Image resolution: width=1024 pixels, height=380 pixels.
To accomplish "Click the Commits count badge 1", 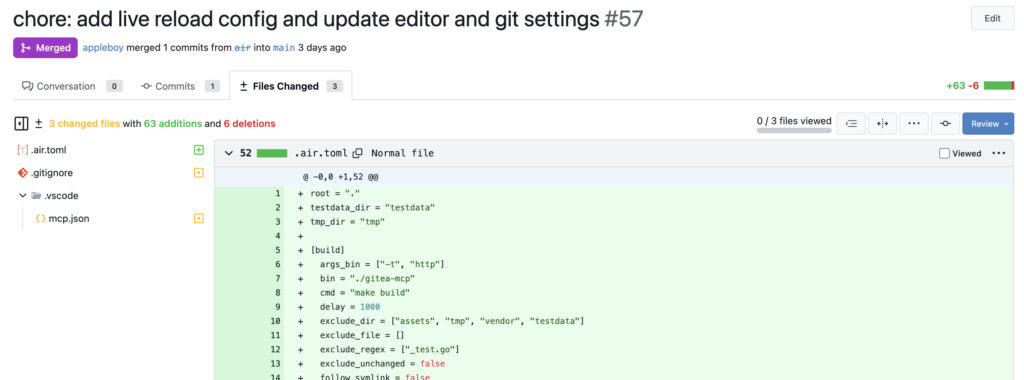I will coord(212,86).
